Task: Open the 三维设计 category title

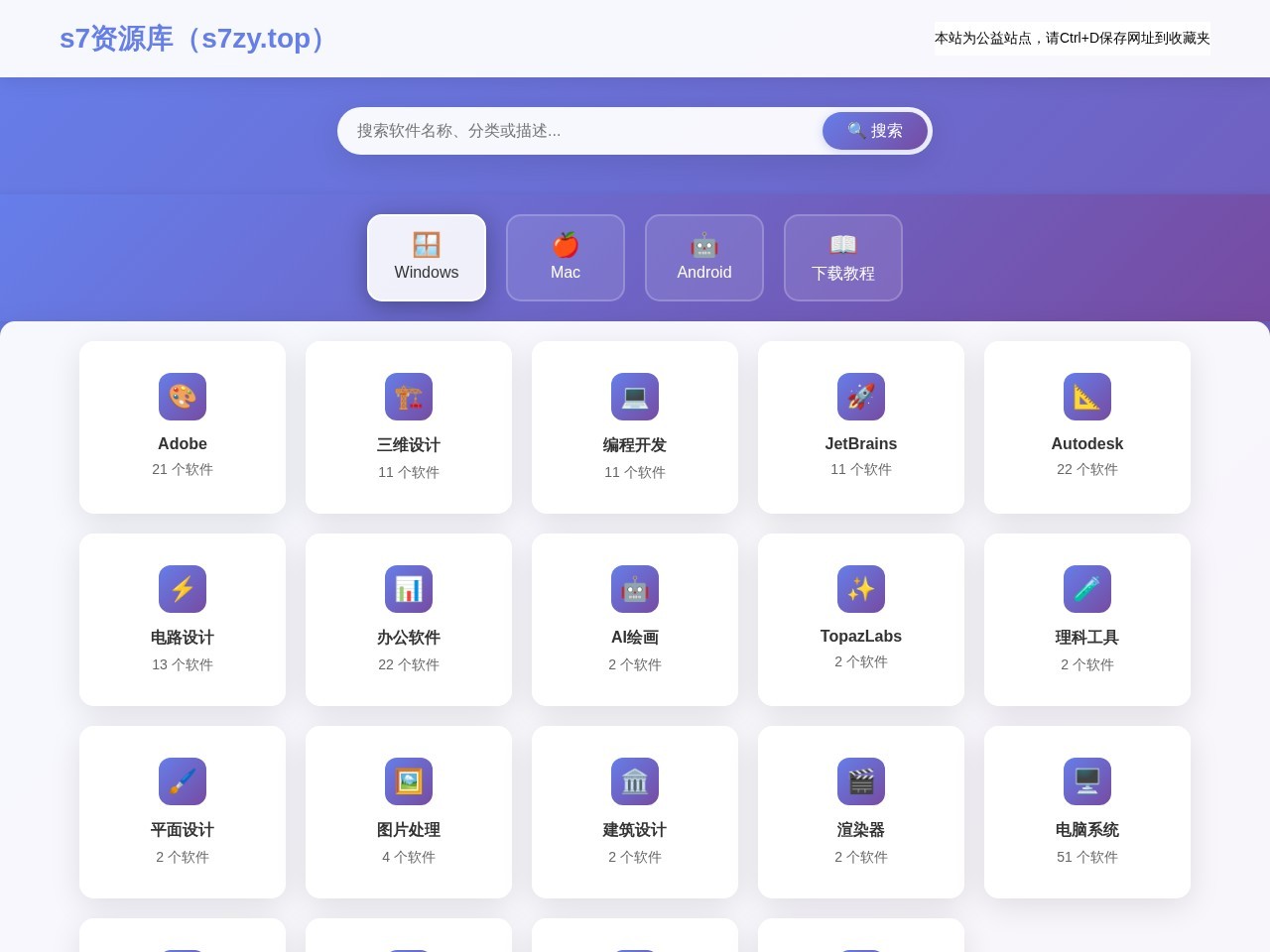Action: pyautogui.click(x=409, y=445)
